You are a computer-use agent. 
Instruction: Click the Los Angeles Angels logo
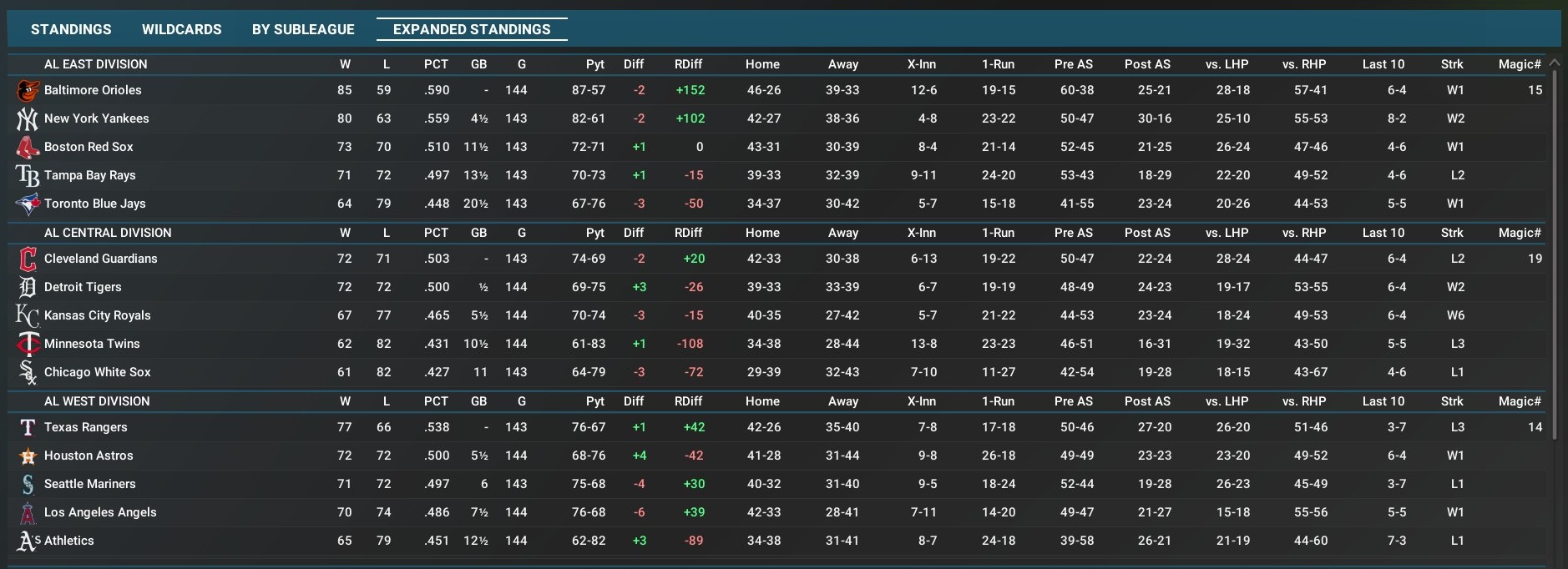tap(28, 512)
